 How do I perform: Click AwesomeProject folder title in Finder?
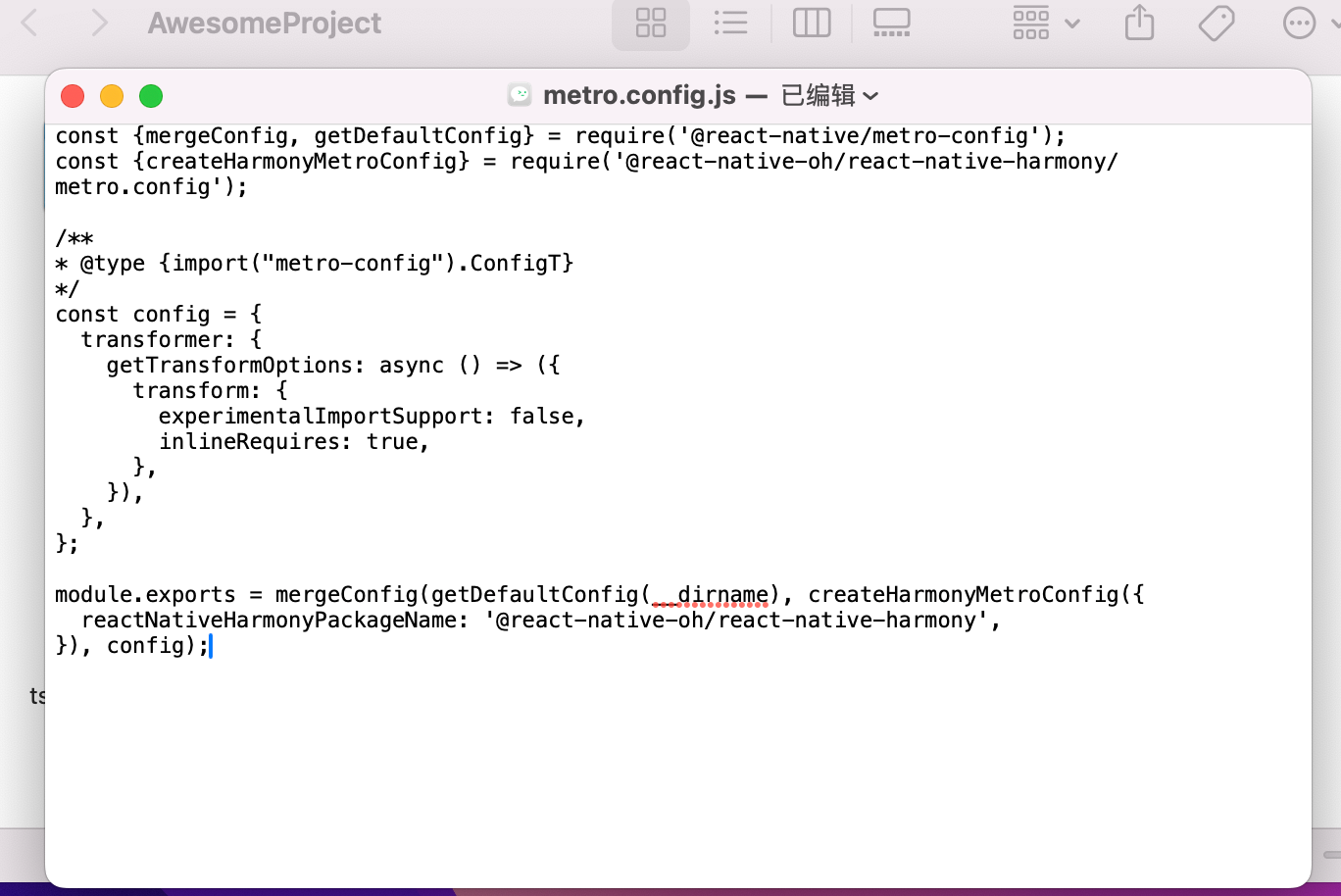click(x=265, y=23)
